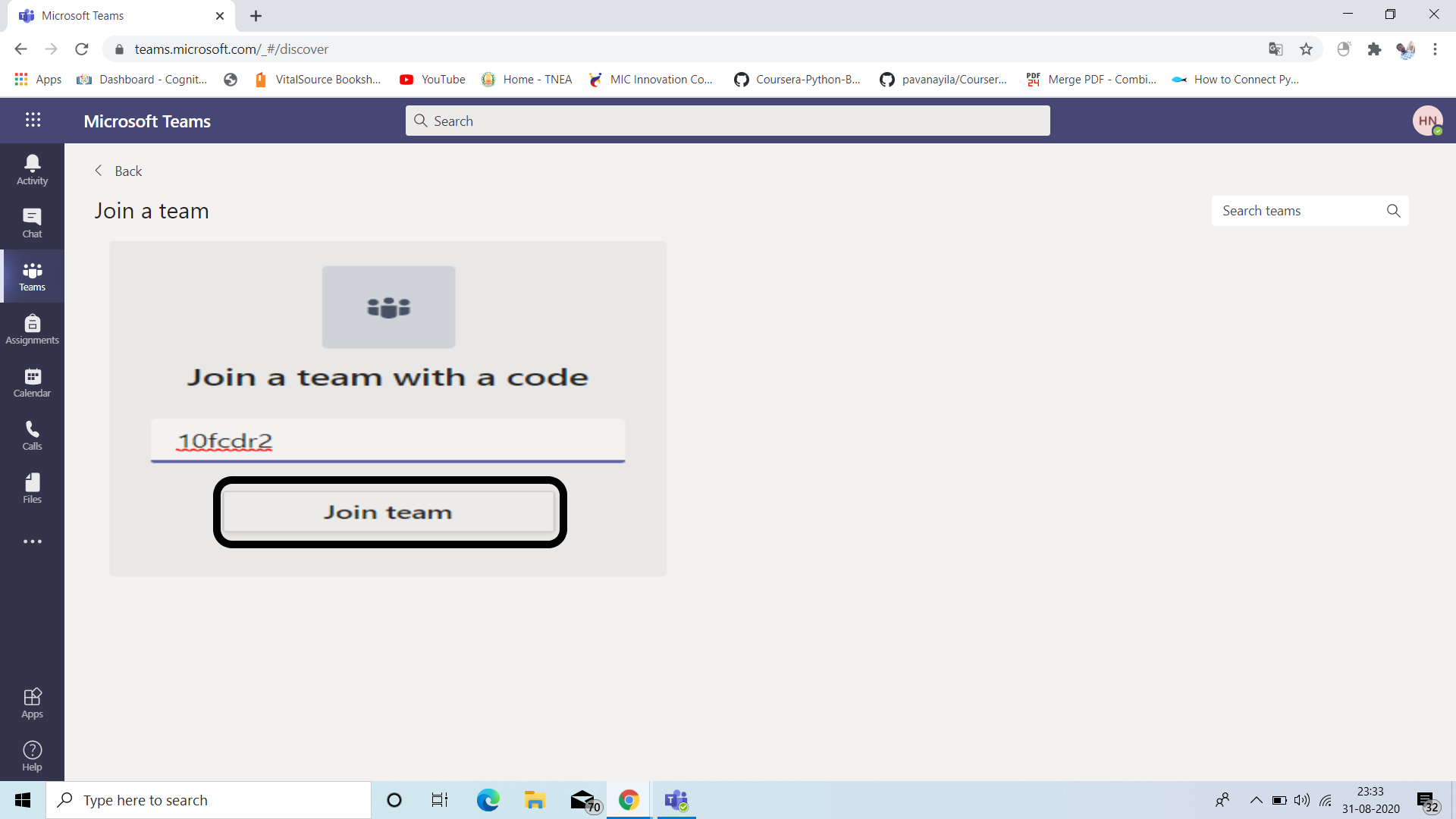Open the Office 365 app launcher waffle
1456x819 pixels.
(x=32, y=120)
